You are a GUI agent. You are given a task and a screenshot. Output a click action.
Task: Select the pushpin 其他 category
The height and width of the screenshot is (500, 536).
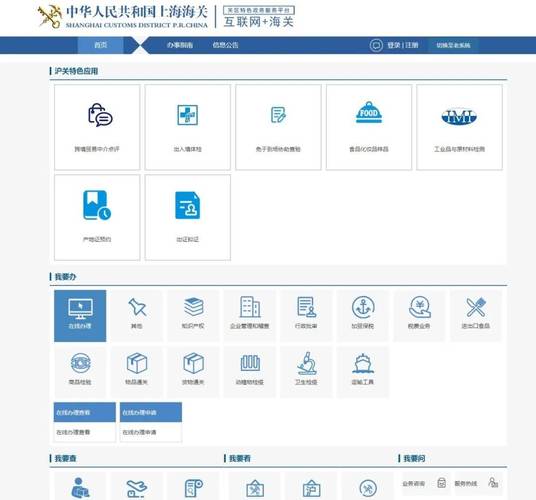click(137, 316)
